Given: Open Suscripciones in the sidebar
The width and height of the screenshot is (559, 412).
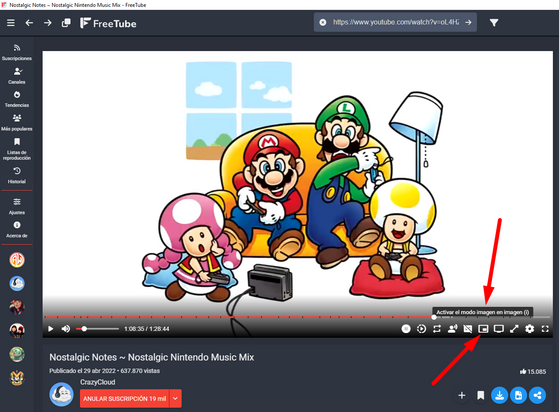Looking at the screenshot, I should pos(17,52).
